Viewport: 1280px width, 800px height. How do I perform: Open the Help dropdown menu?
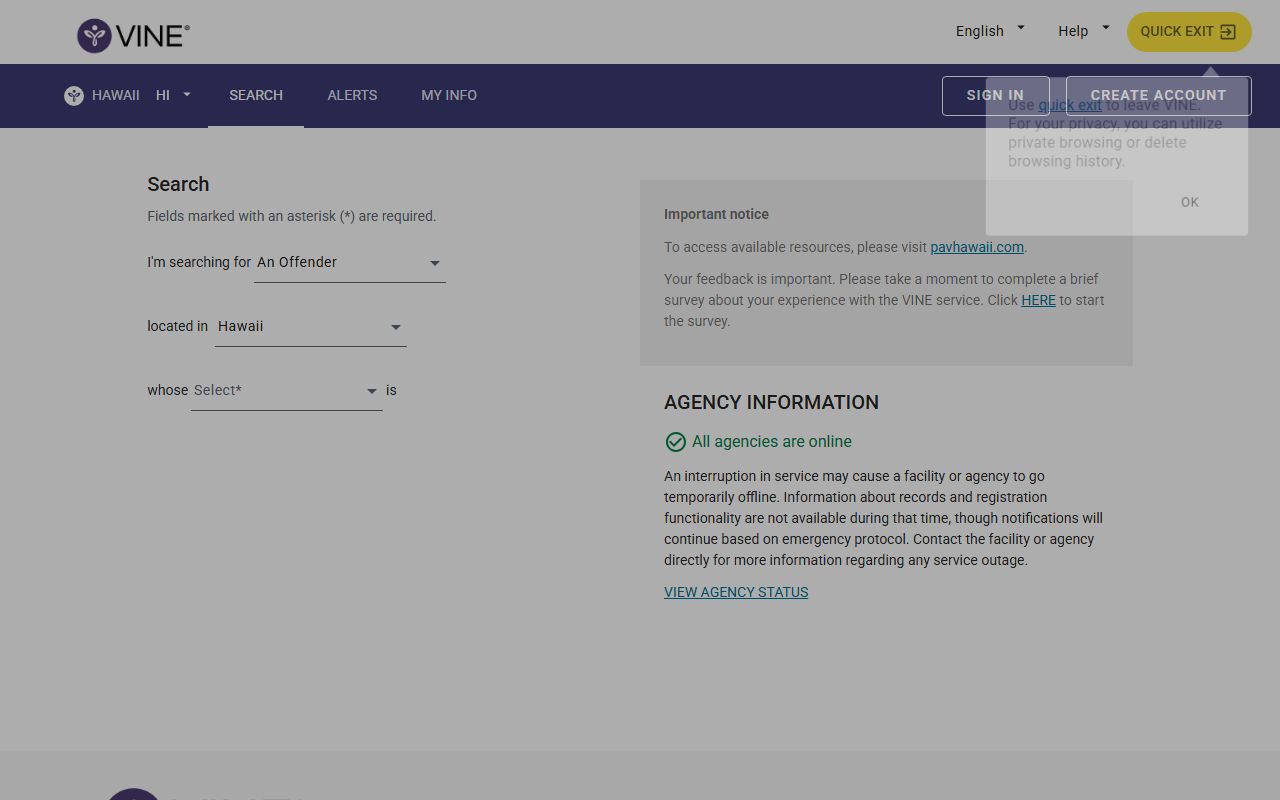1083,31
